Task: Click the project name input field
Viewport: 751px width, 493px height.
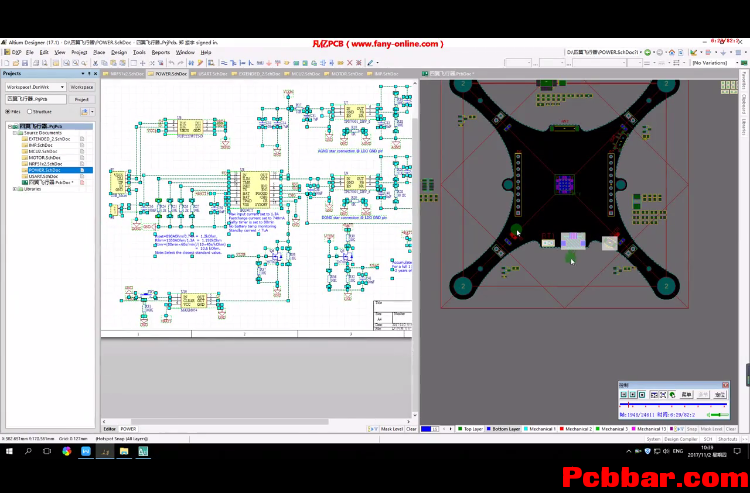Action: coord(36,99)
